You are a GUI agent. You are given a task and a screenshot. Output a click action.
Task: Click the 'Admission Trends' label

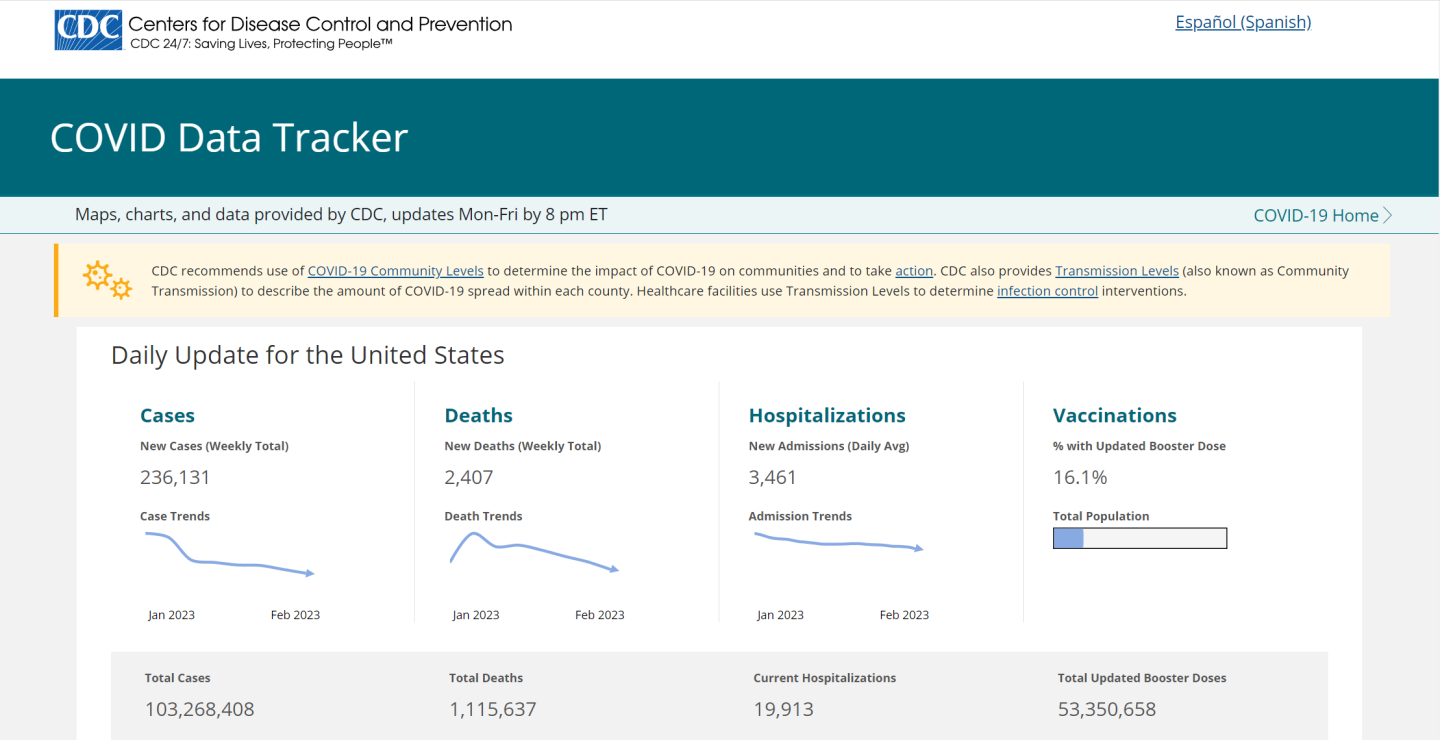[800, 516]
